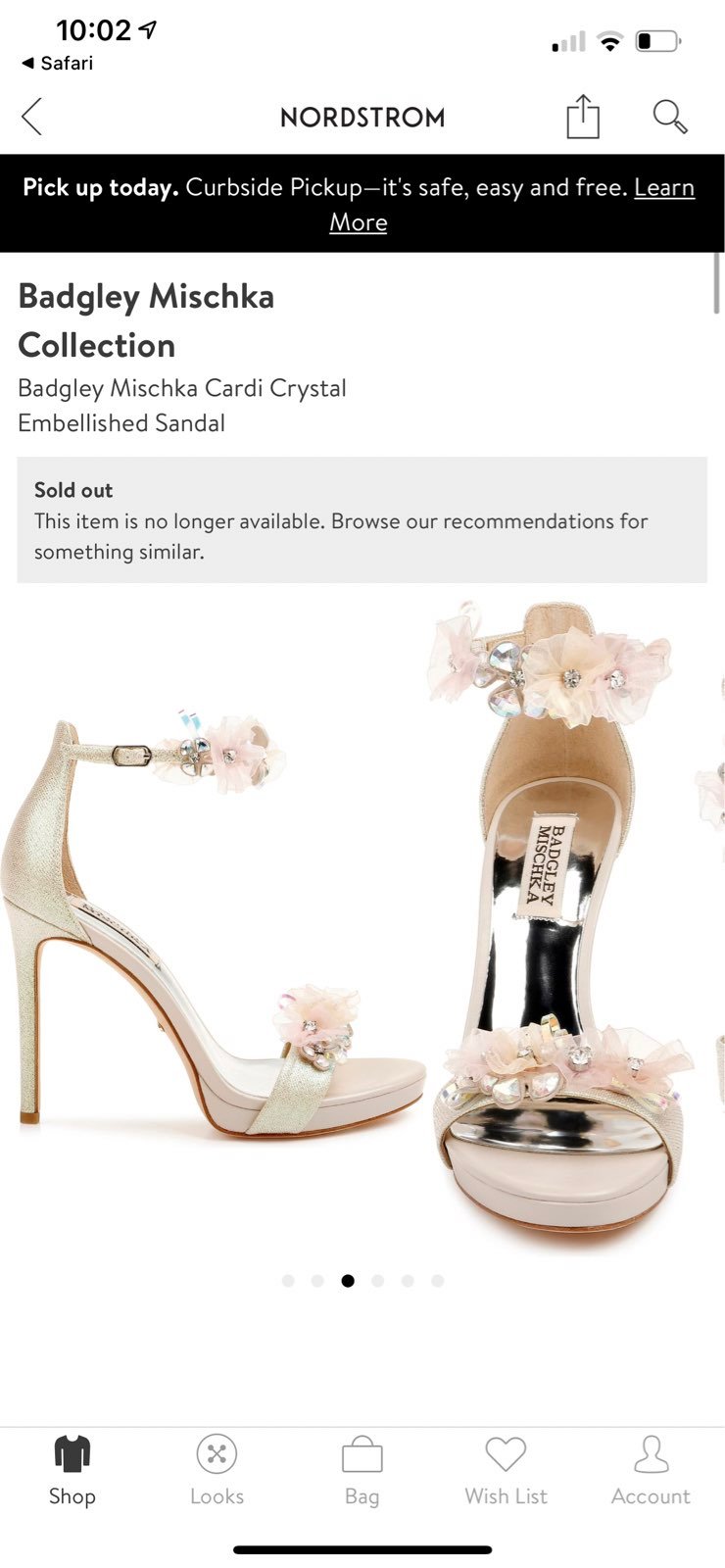Open Badgley Mischka Collection brand heading

pyautogui.click(x=146, y=320)
